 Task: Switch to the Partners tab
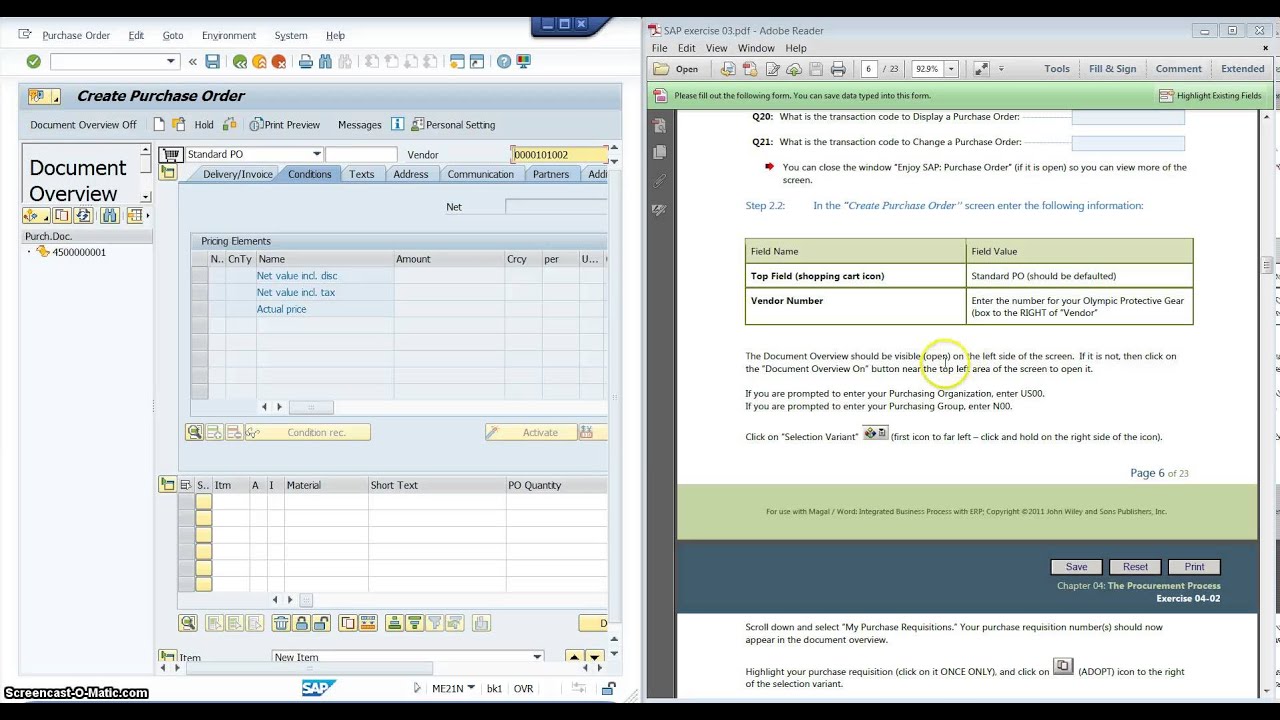[551, 174]
